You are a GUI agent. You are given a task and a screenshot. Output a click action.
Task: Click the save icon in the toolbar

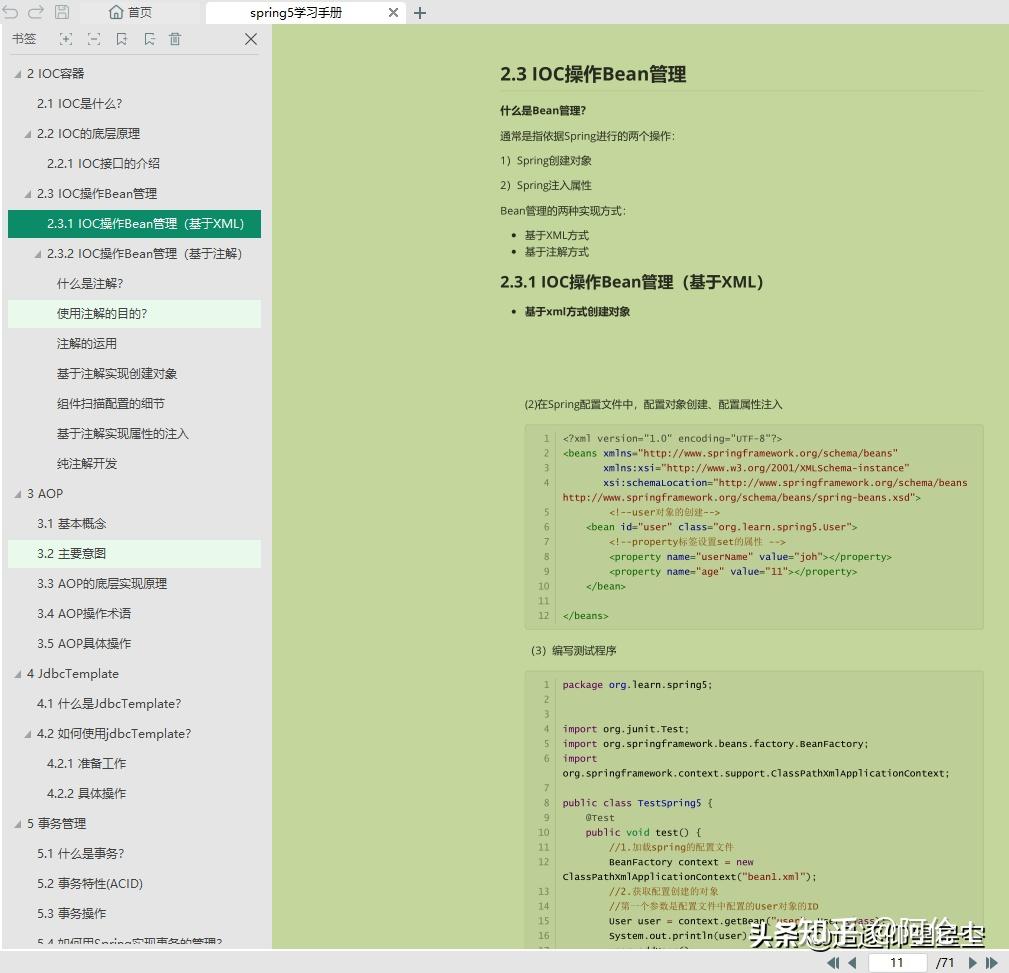(x=60, y=13)
